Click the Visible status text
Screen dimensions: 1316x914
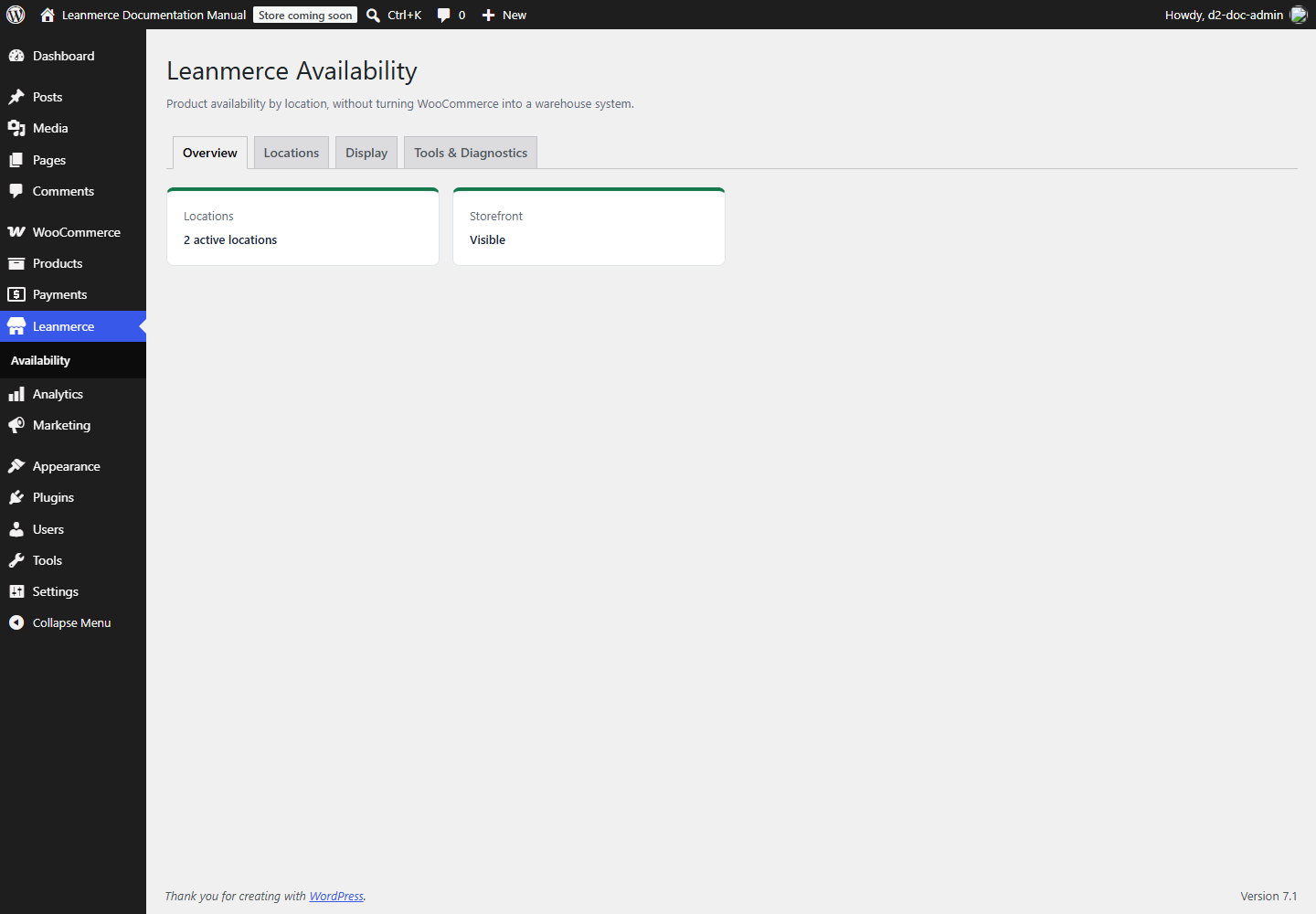point(487,239)
